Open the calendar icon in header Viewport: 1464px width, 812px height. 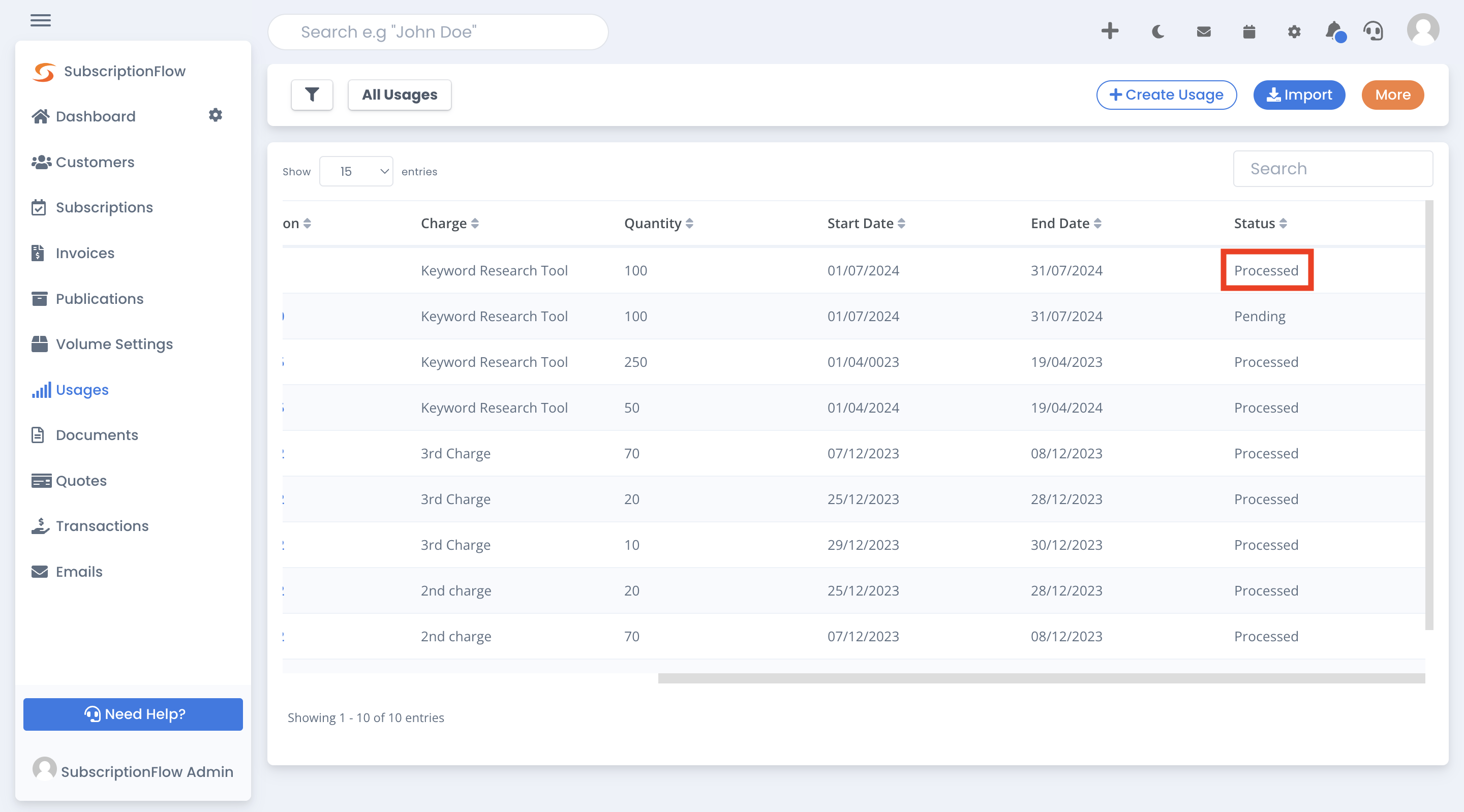tap(1248, 32)
